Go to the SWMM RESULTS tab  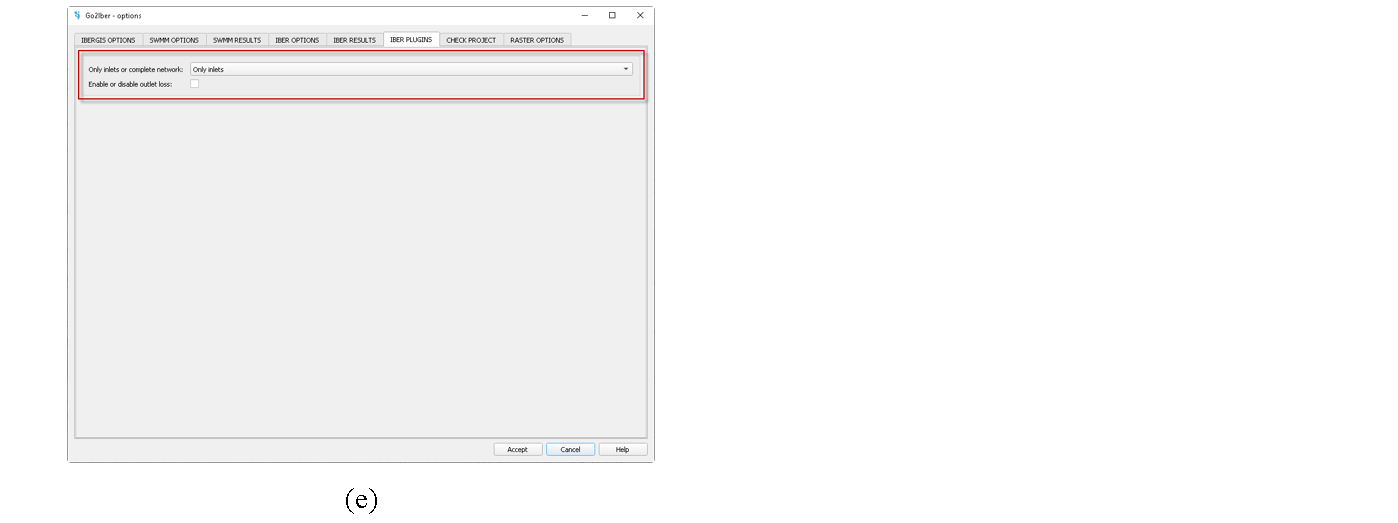coord(237,40)
